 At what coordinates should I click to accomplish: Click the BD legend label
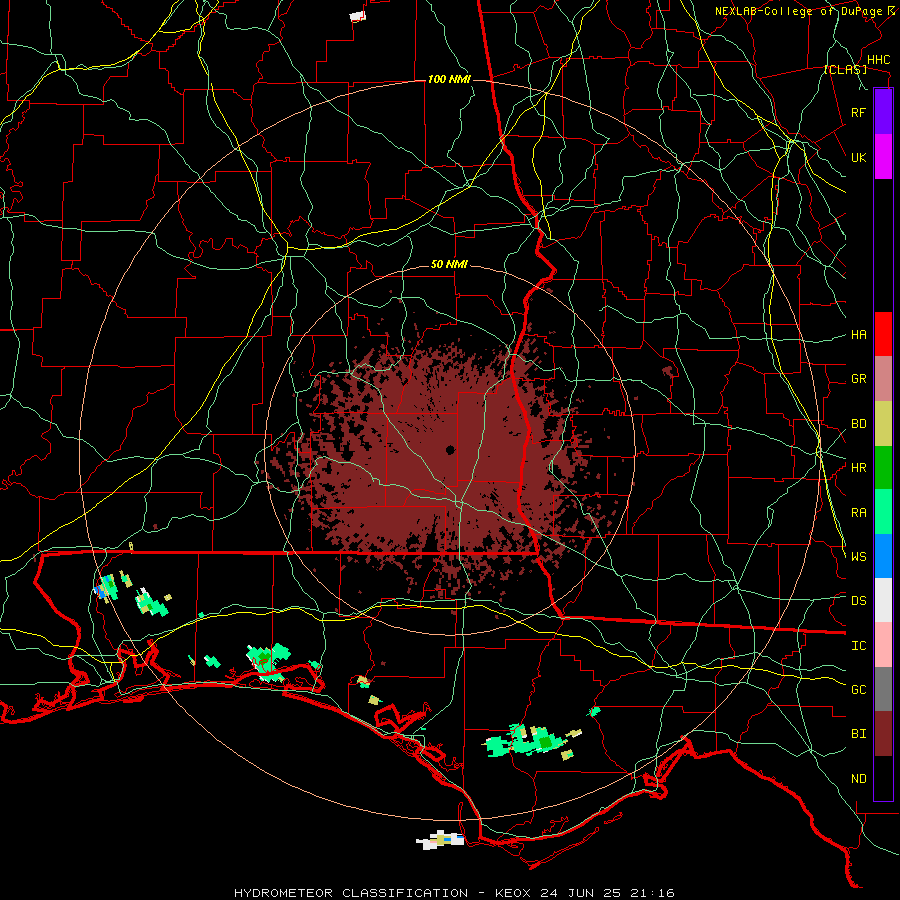tap(858, 424)
